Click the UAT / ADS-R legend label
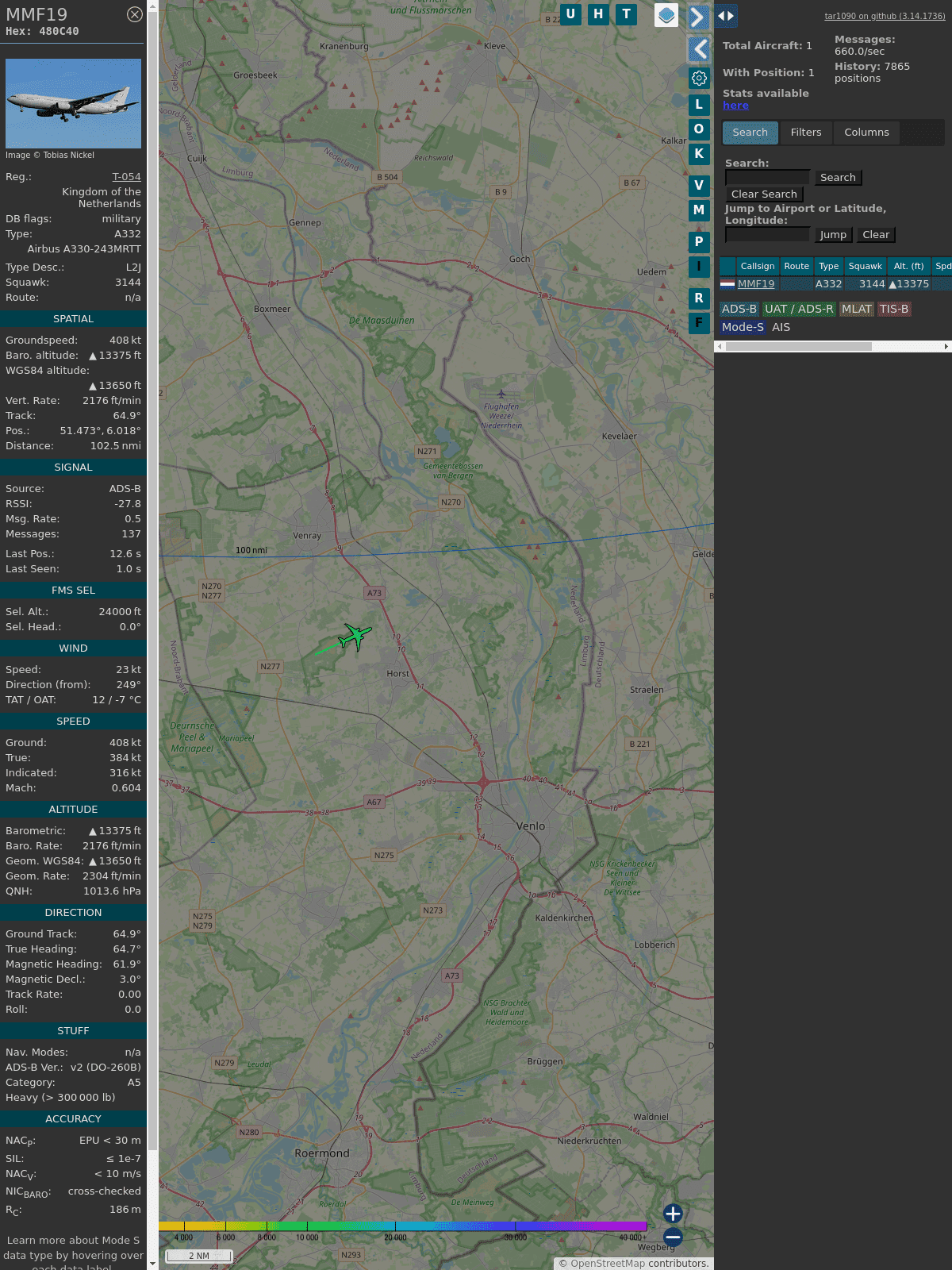This screenshot has width=952, height=1270. click(x=799, y=310)
